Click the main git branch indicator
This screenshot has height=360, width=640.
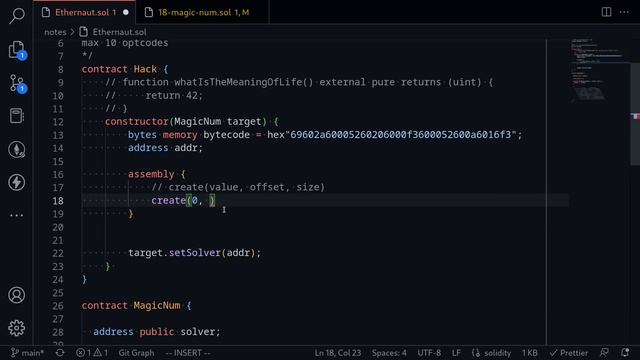pos(27,353)
